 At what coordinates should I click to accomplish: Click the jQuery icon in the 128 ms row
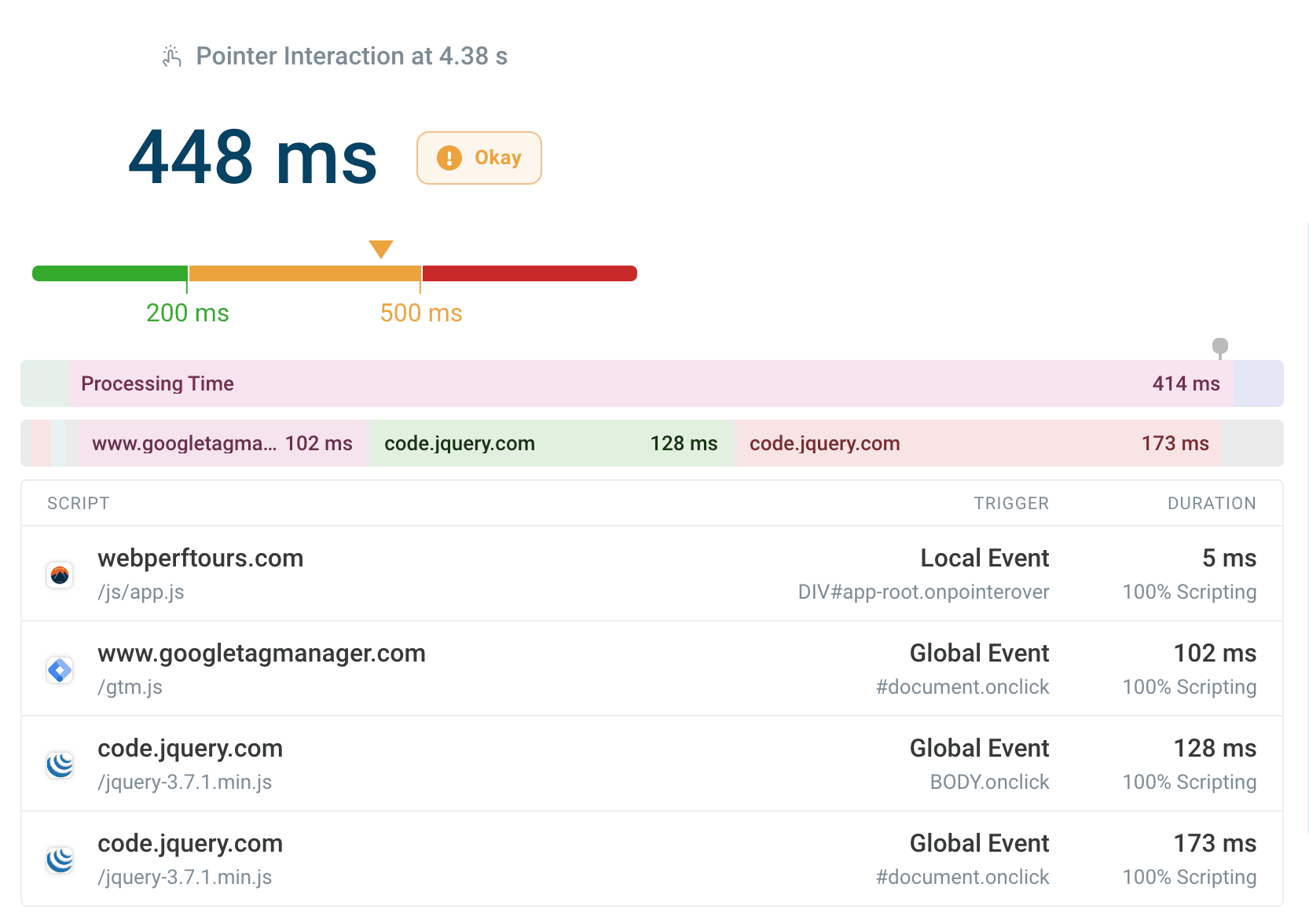[x=60, y=764]
